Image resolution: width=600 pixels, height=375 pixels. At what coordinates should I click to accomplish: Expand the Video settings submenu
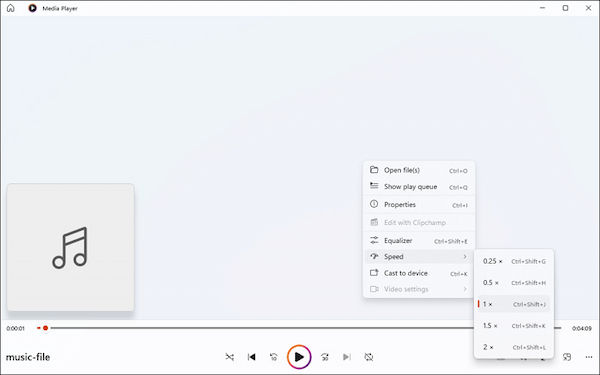(419, 289)
